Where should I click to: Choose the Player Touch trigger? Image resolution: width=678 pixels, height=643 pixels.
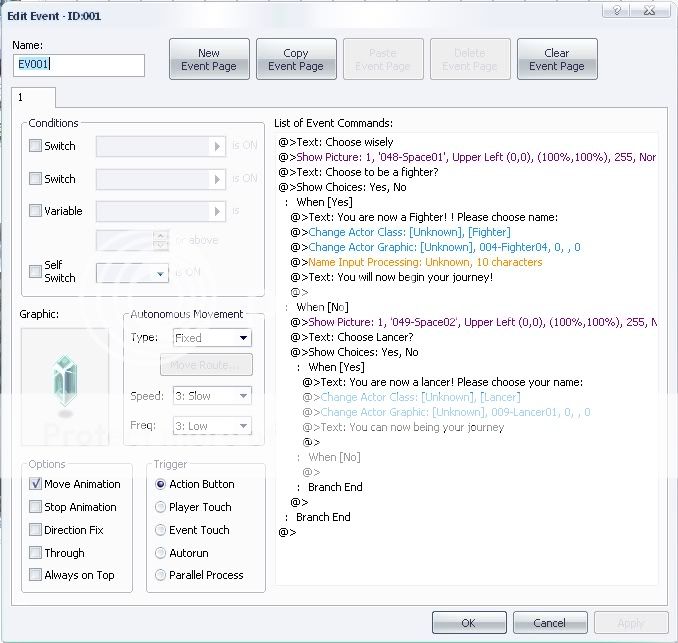pyautogui.click(x=161, y=507)
